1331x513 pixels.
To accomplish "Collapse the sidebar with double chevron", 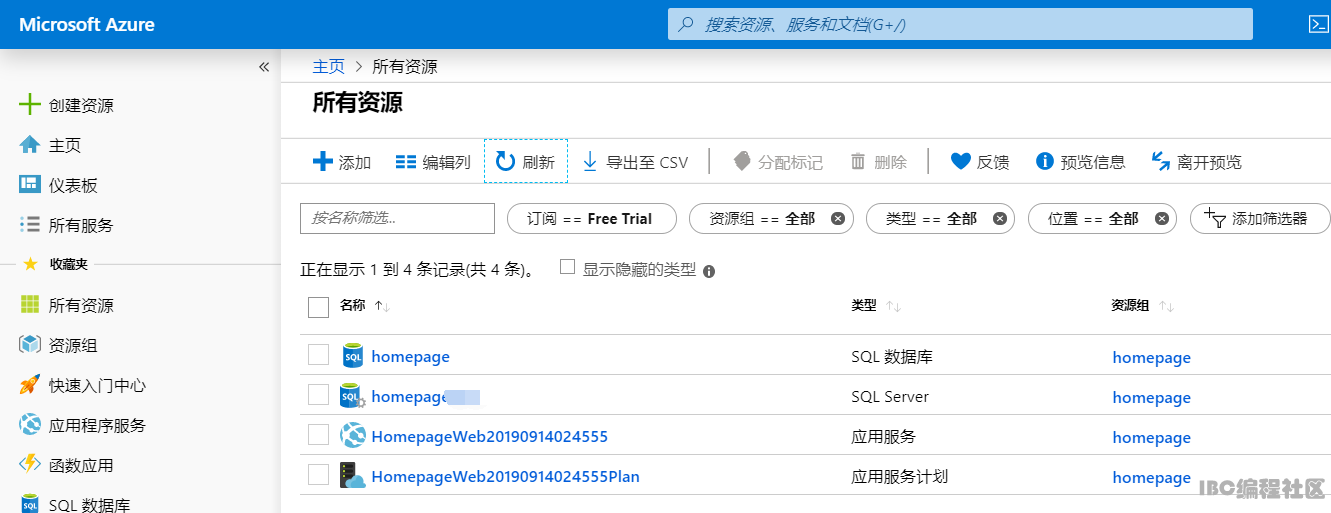I will point(264,67).
